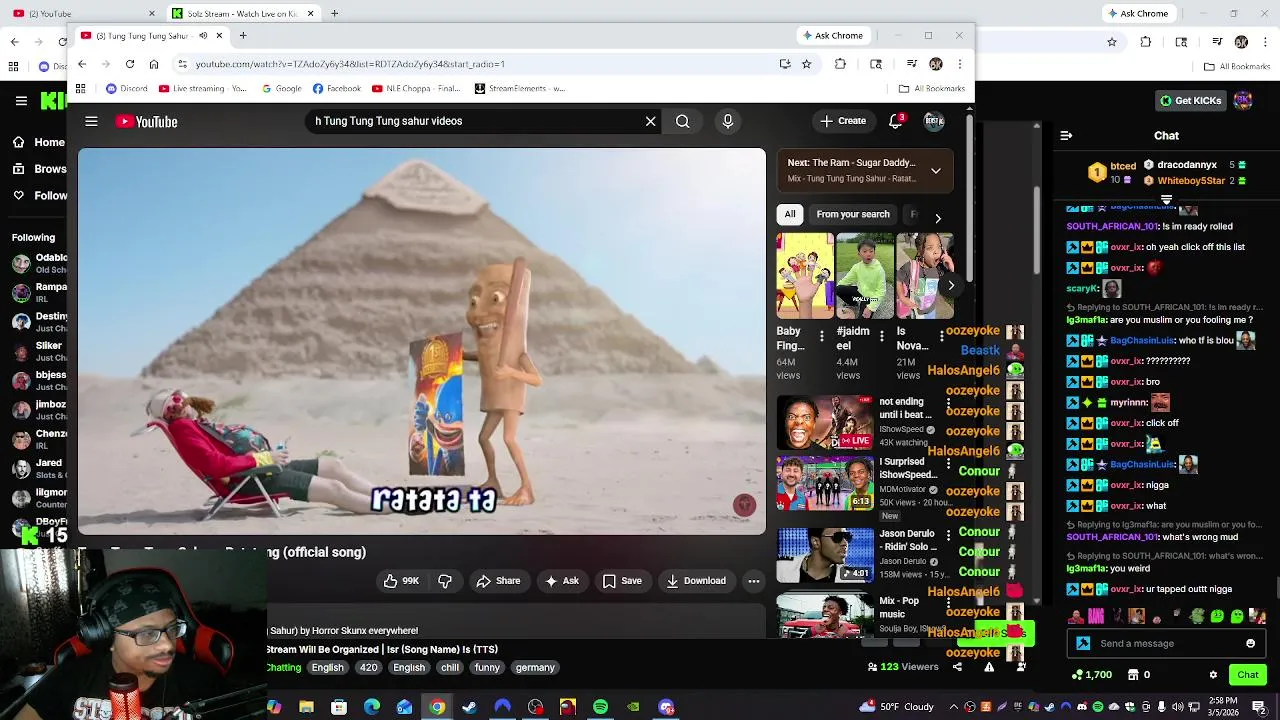This screenshot has width=1280, height=720.
Task: Open Microsoft Edge from the taskbar
Action: tap(372, 707)
